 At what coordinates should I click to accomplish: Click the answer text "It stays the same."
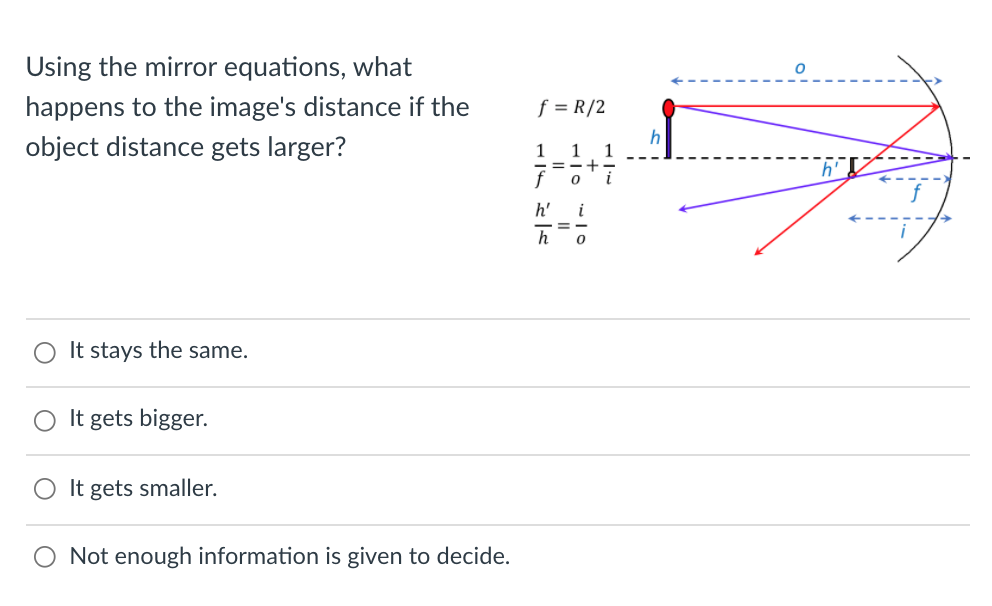[158, 350]
